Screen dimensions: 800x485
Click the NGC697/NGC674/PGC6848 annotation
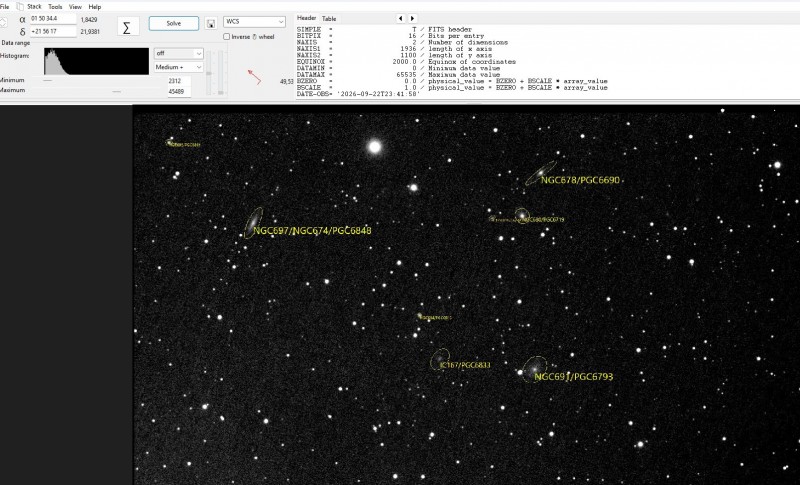pyautogui.click(x=312, y=231)
